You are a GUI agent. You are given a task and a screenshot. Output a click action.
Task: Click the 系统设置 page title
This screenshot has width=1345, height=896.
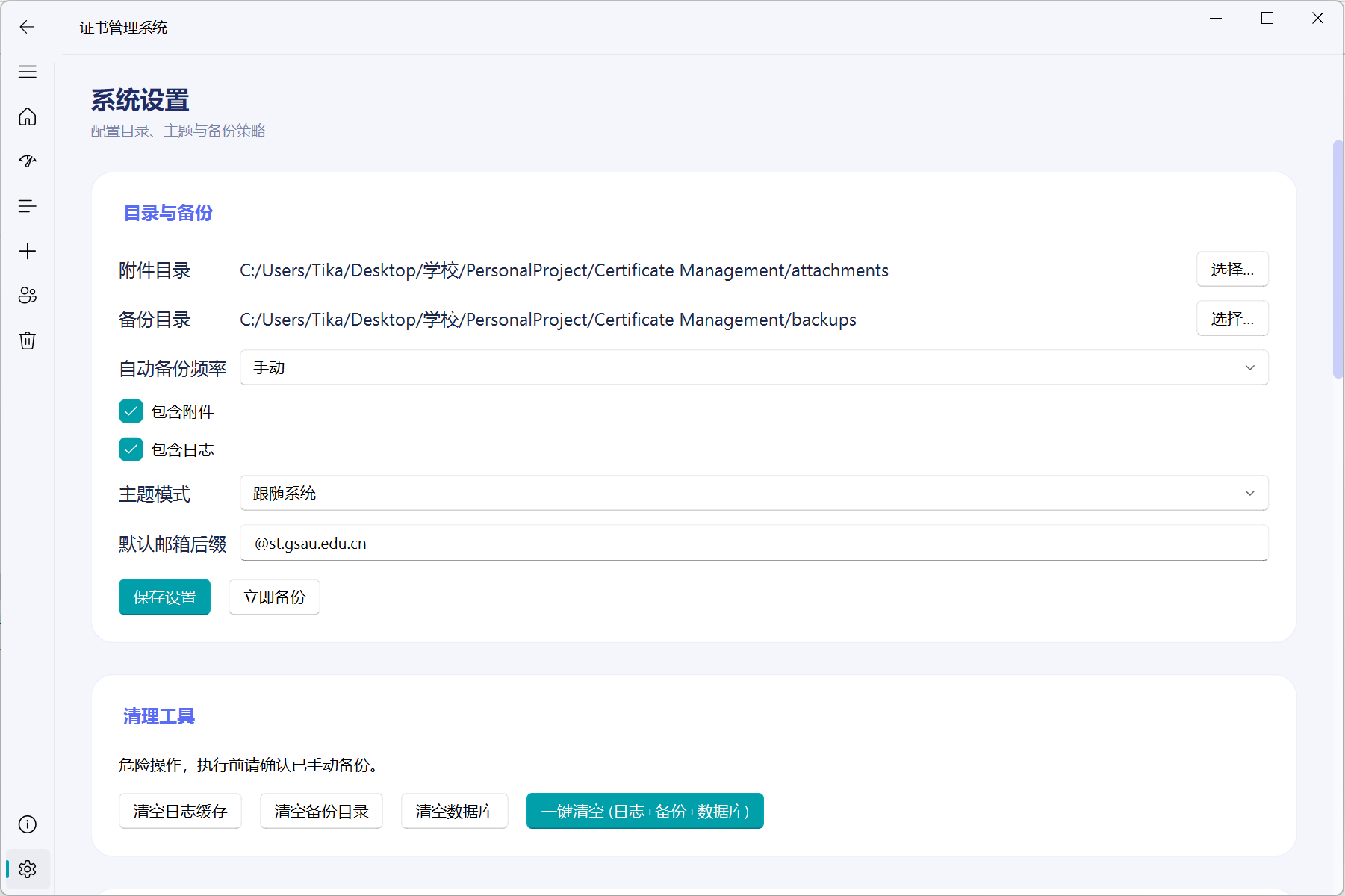140,100
